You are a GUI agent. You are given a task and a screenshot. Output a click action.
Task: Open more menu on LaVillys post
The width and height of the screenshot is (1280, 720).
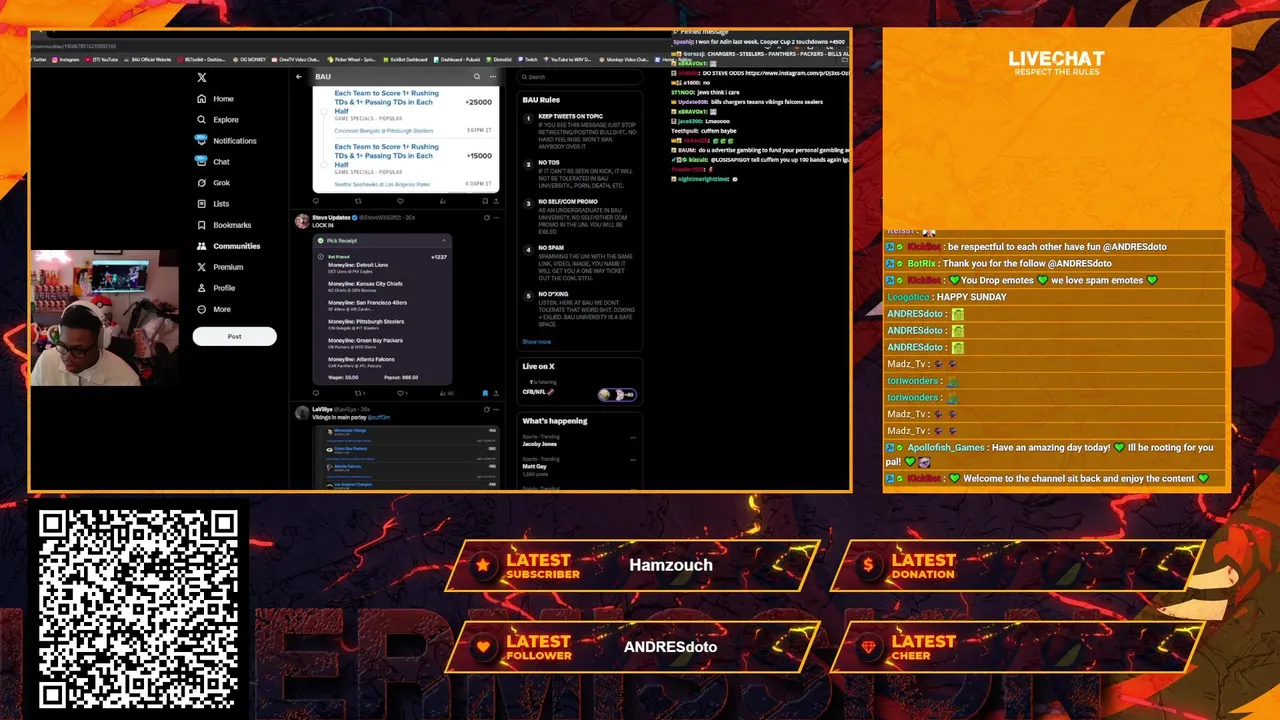pyautogui.click(x=495, y=409)
